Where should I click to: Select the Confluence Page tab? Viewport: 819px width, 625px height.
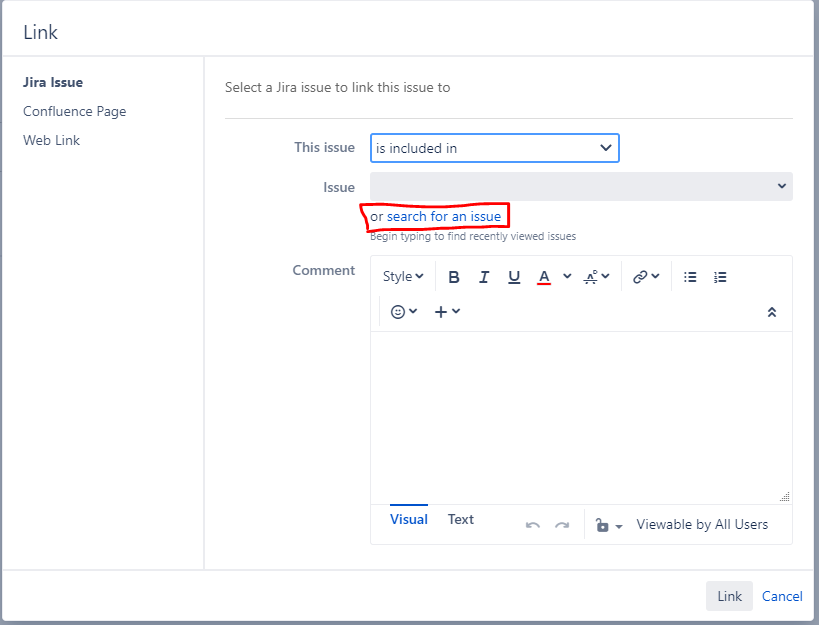pyautogui.click(x=75, y=111)
